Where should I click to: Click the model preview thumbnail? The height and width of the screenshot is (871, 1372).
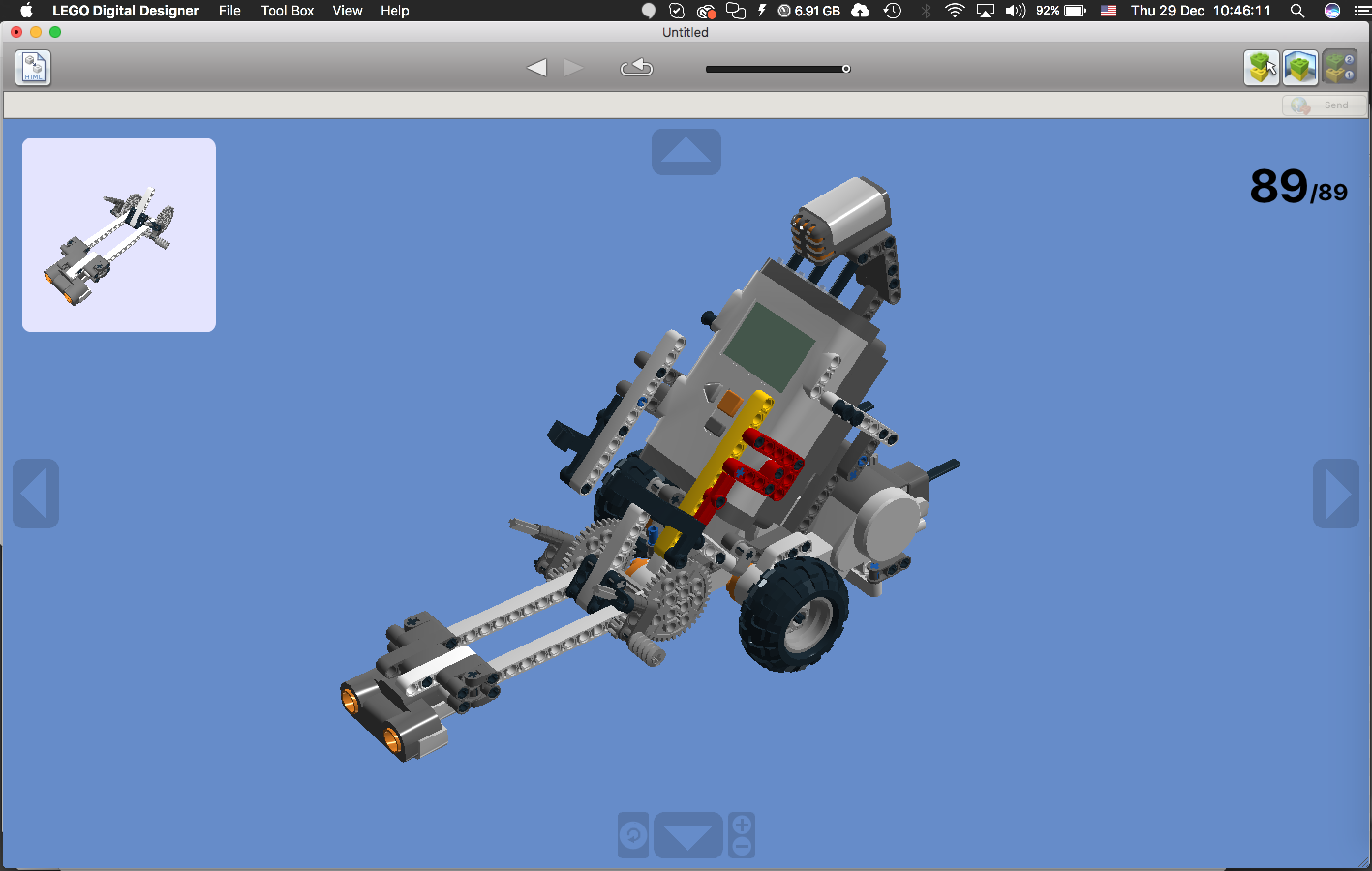(x=119, y=235)
